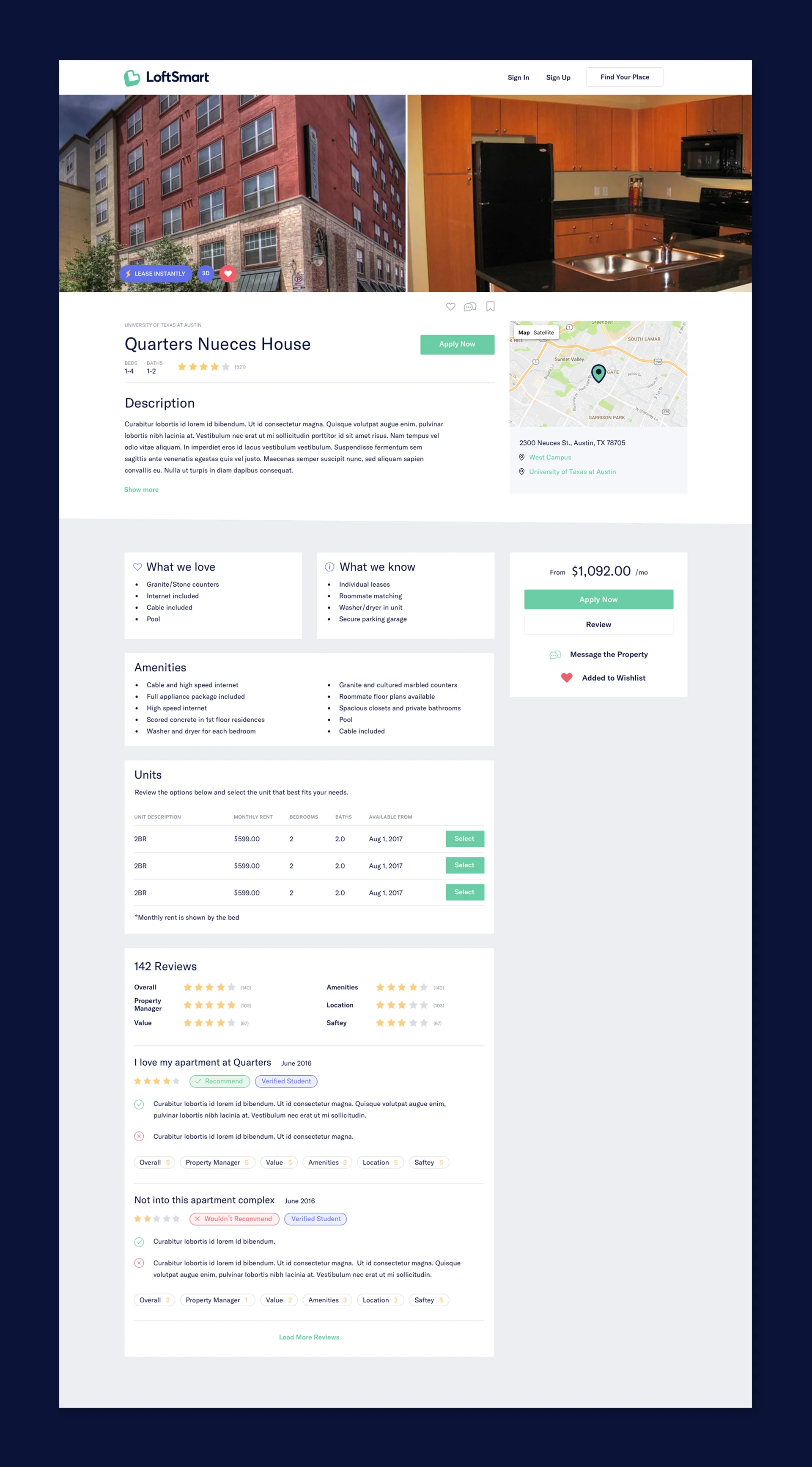Viewport: 812px width, 1467px height.
Task: Click Location 2 chip in second review
Action: (x=380, y=1300)
